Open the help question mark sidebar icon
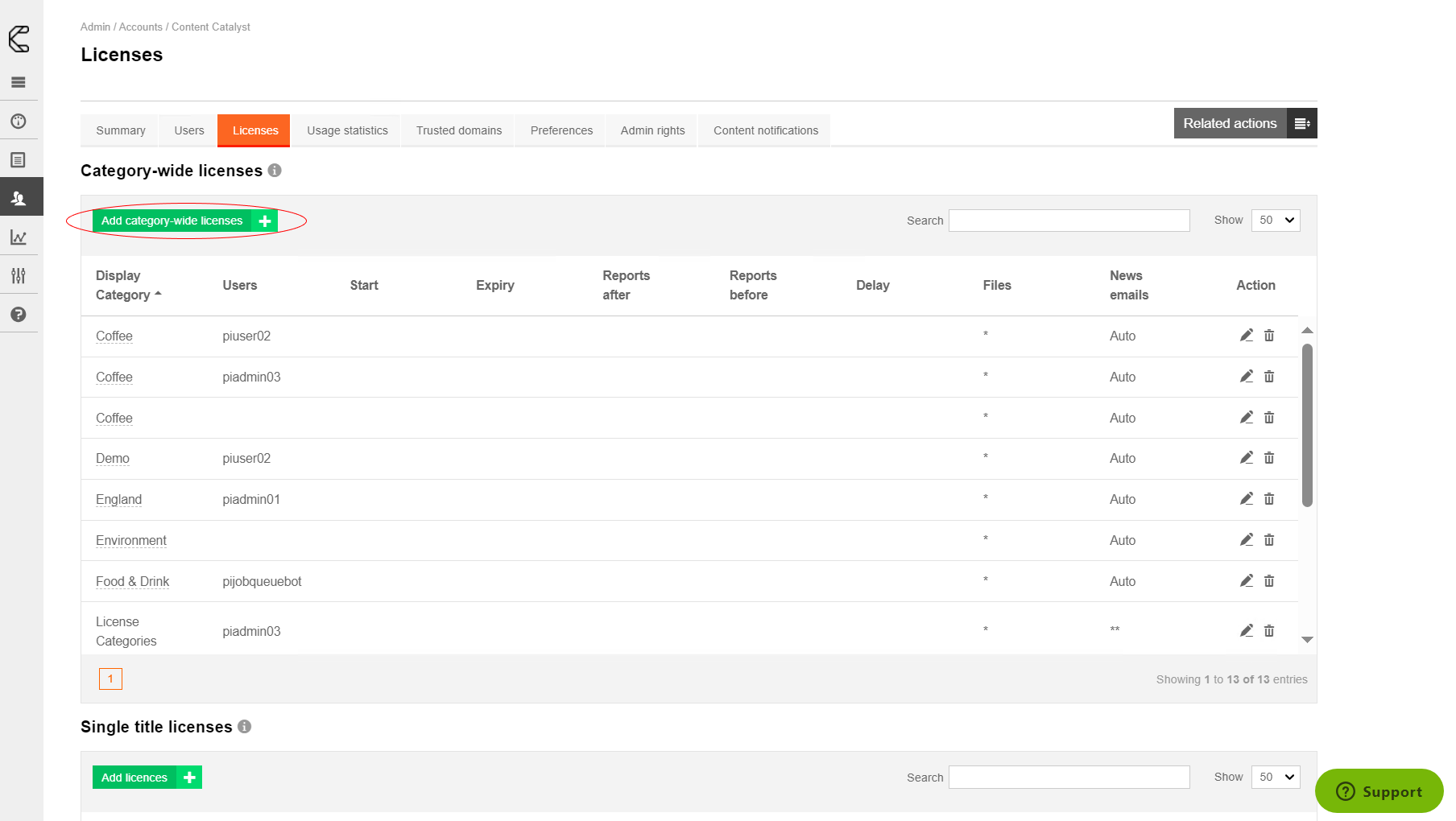This screenshot has height=821, width=1456. click(19, 315)
